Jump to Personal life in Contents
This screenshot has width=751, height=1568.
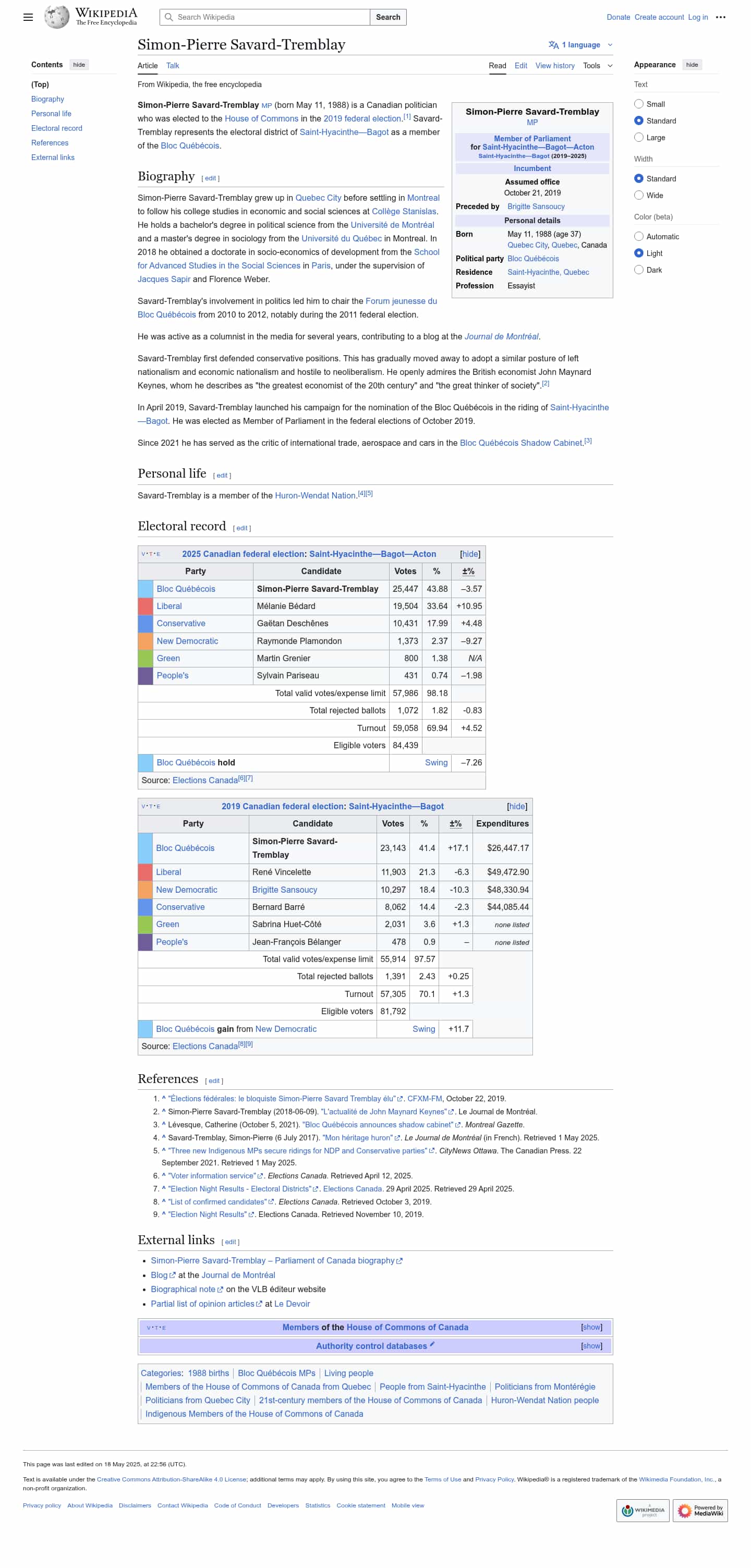click(51, 114)
